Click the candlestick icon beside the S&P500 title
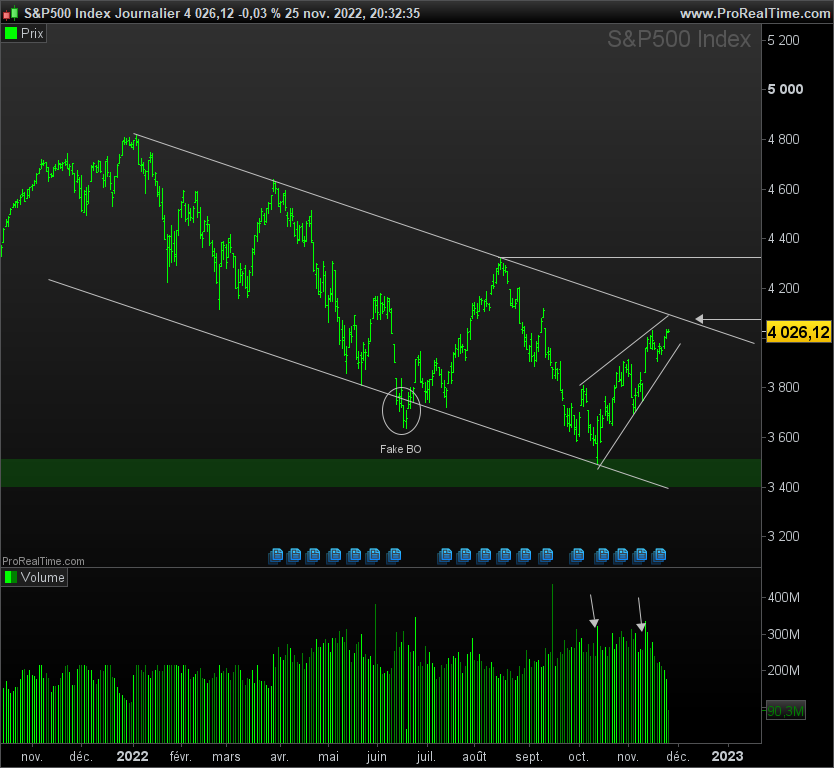 click(x=12, y=13)
